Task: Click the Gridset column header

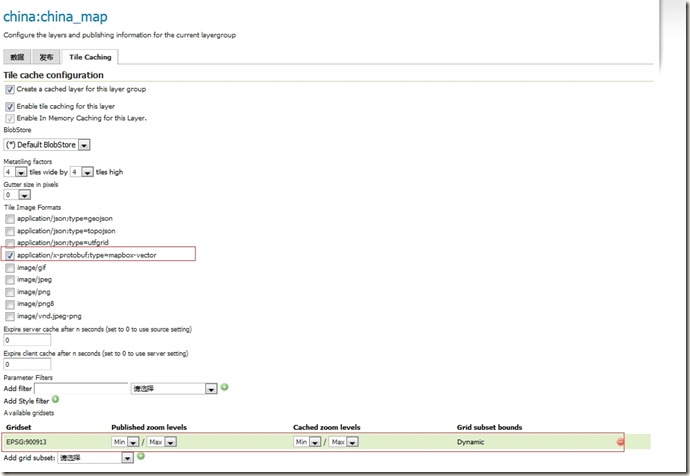Action: (x=18, y=427)
